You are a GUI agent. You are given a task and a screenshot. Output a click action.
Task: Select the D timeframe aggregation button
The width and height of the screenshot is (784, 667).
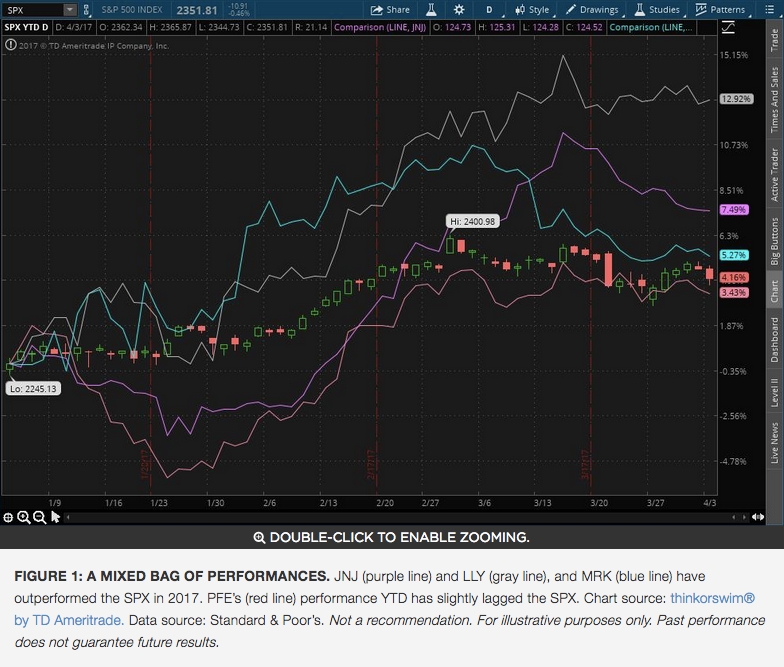489,10
